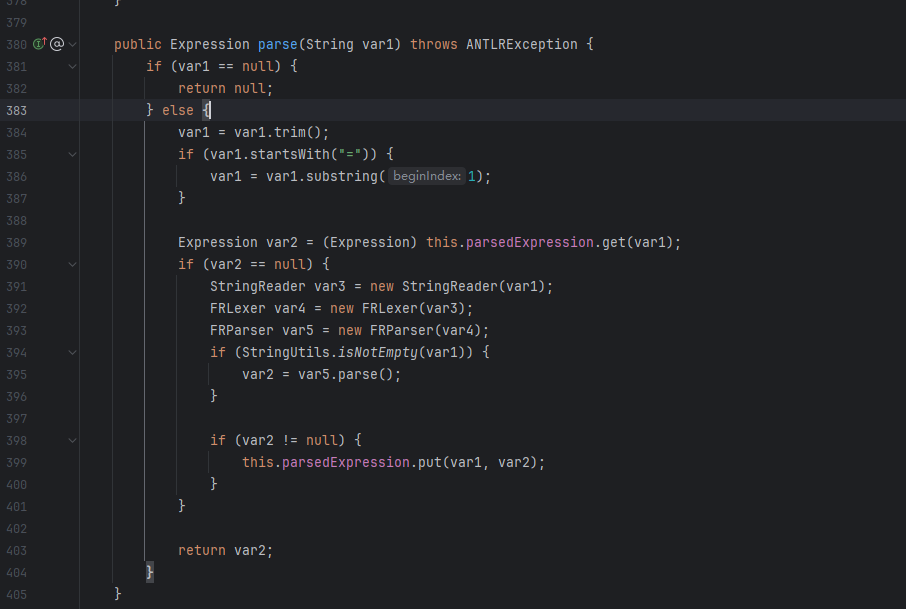Fold the if block at line 381
Screen dimensions: 906x609
coord(73,66)
